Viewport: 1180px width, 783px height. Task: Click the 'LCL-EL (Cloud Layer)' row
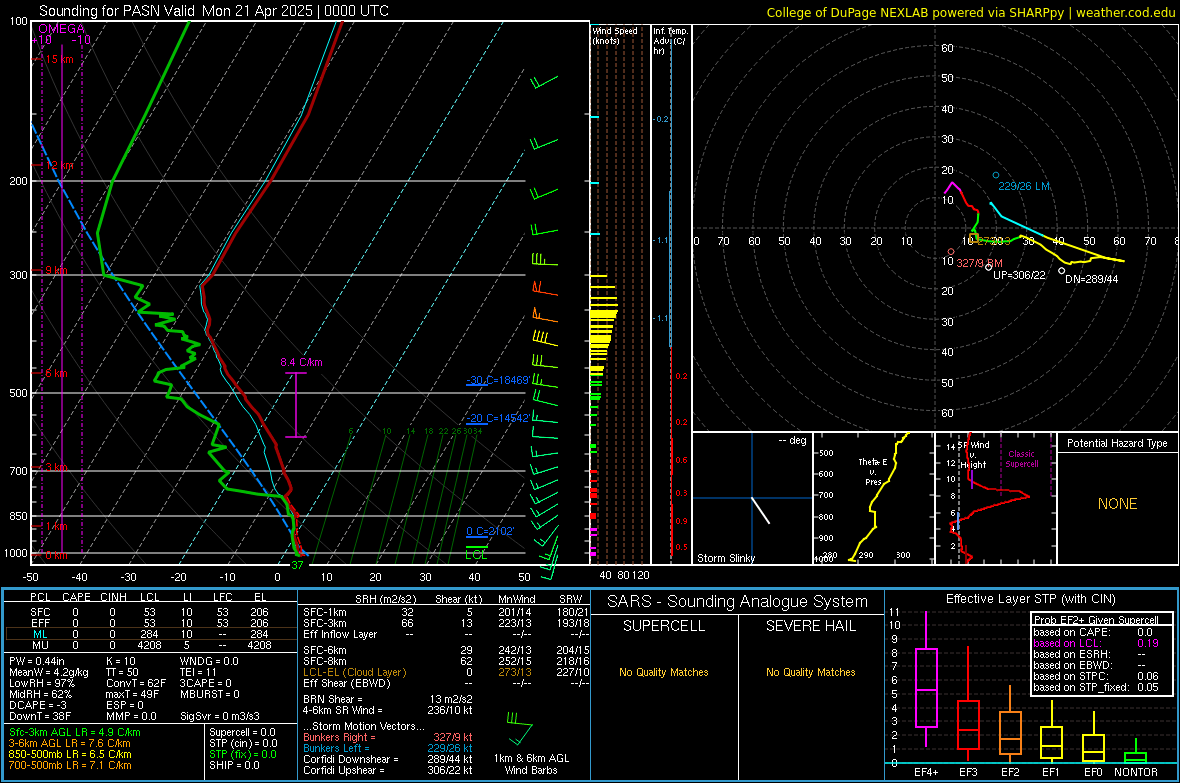click(x=446, y=672)
